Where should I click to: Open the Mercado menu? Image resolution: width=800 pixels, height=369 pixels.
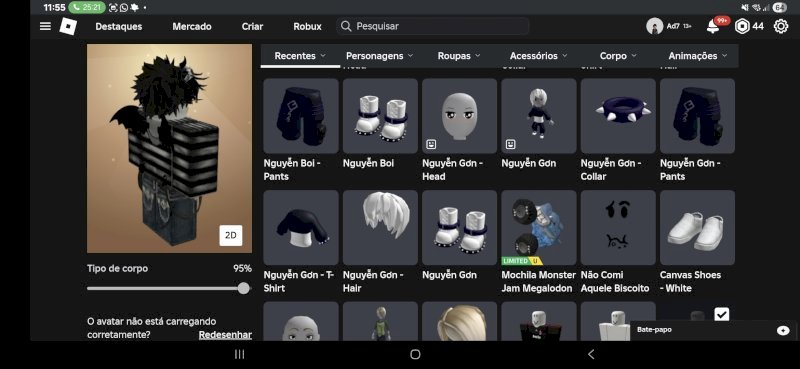click(x=192, y=27)
